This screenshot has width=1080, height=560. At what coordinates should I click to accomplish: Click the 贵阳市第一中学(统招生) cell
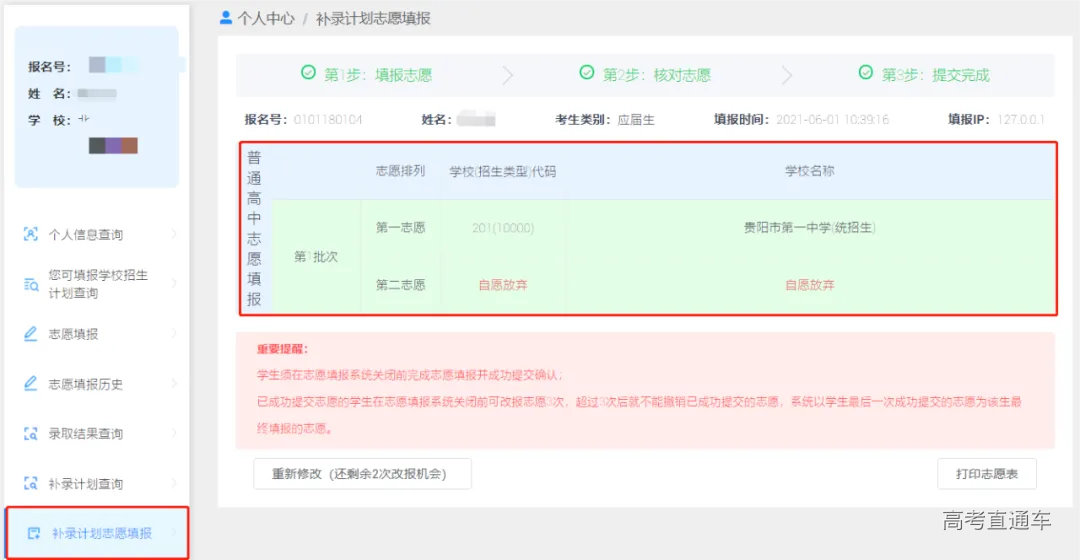(x=809, y=227)
